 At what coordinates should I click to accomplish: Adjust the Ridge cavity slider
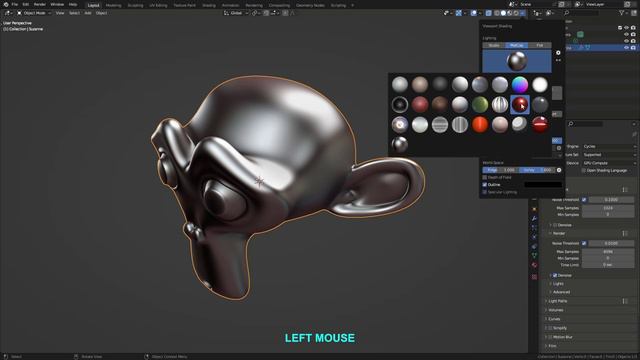click(x=501, y=170)
